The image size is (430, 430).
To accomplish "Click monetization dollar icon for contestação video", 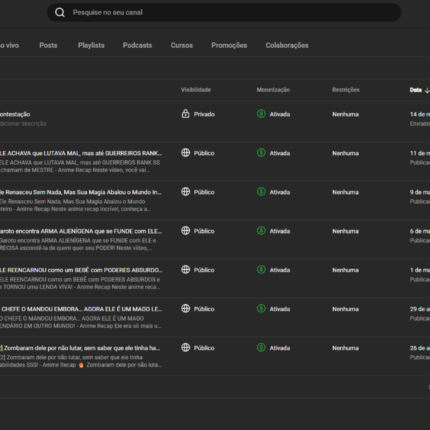I will [x=261, y=114].
